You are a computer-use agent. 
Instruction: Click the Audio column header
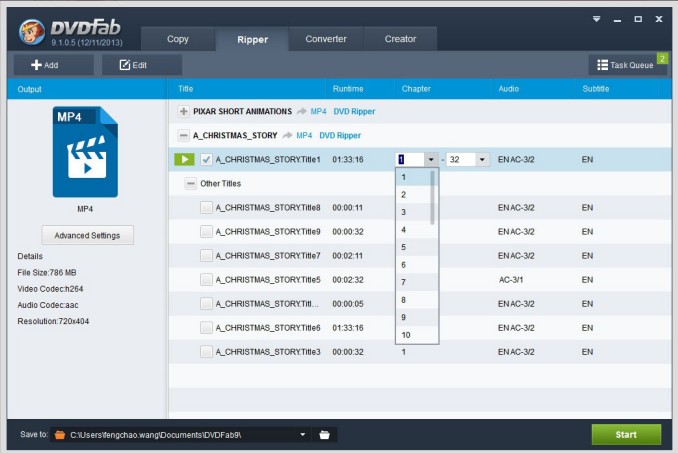coord(508,89)
